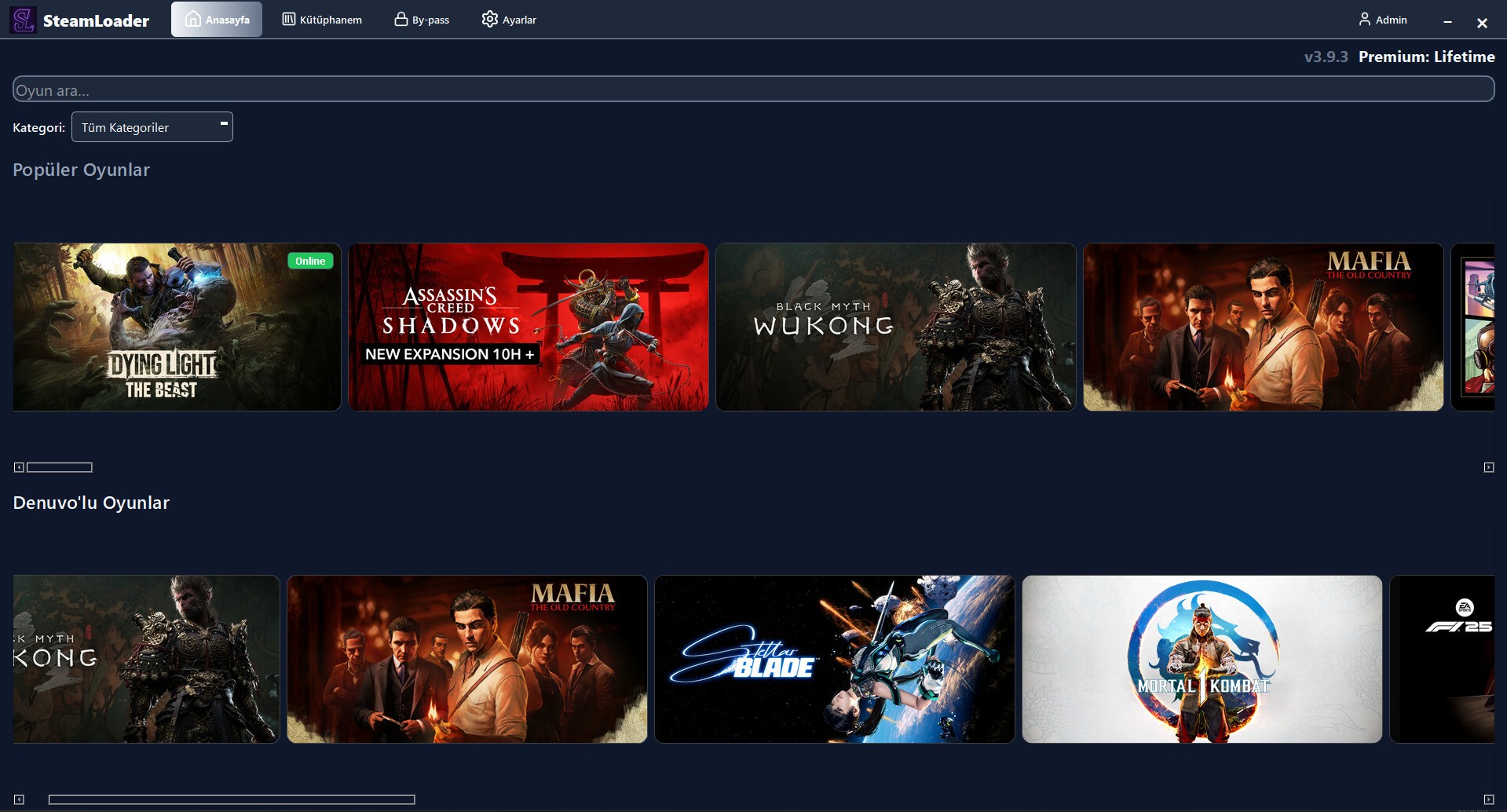This screenshot has height=812, width=1507.
Task: Click the Denuvo'lu Oyunlar horizontal scrollbar thumb
Action: click(232, 799)
